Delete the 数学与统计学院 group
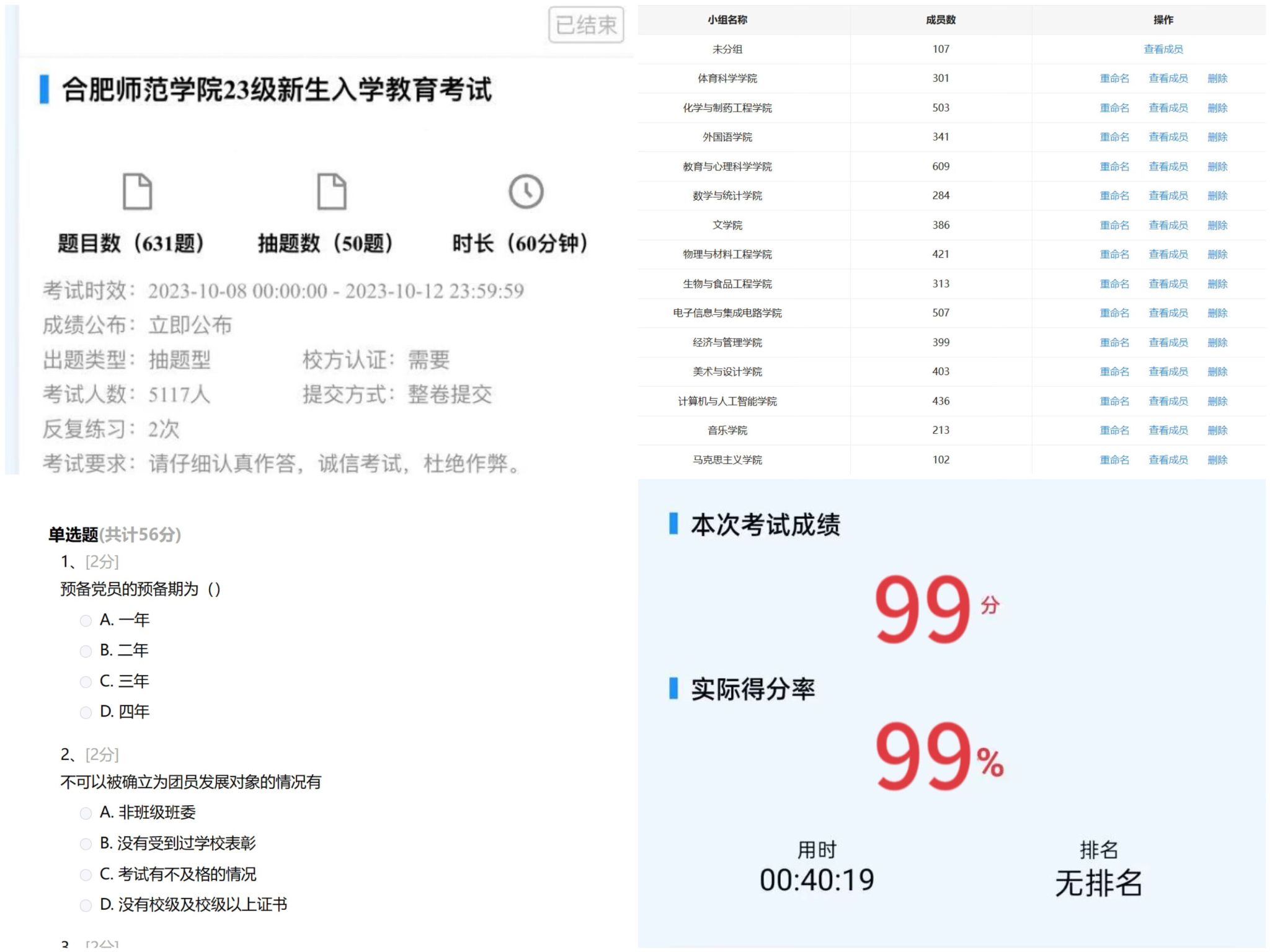The image size is (1270, 952). 1217,196
